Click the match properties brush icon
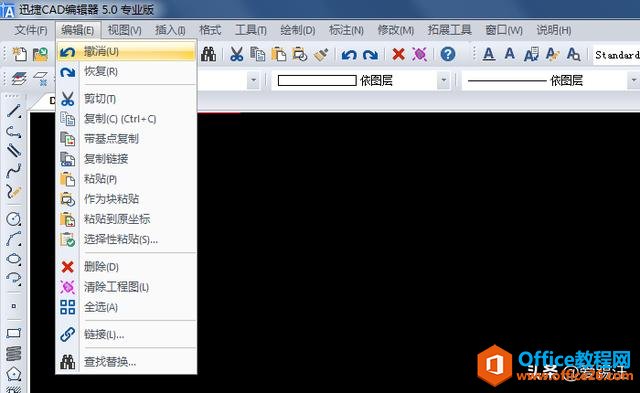 click(x=321, y=54)
